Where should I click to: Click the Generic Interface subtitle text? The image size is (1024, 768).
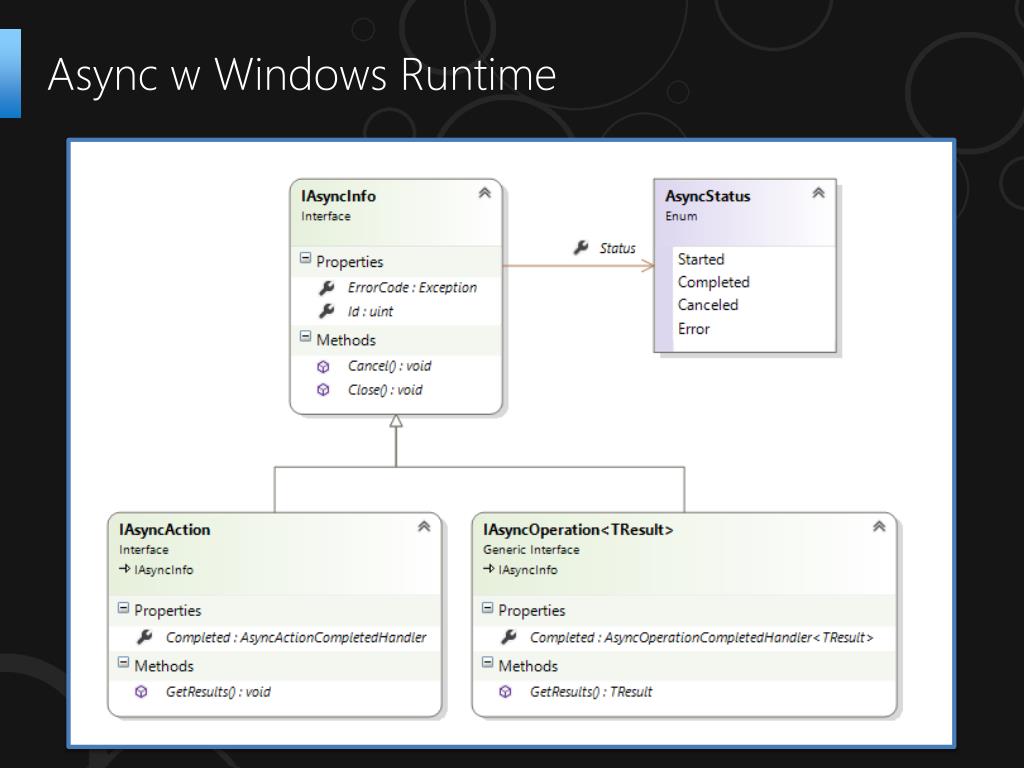point(531,550)
